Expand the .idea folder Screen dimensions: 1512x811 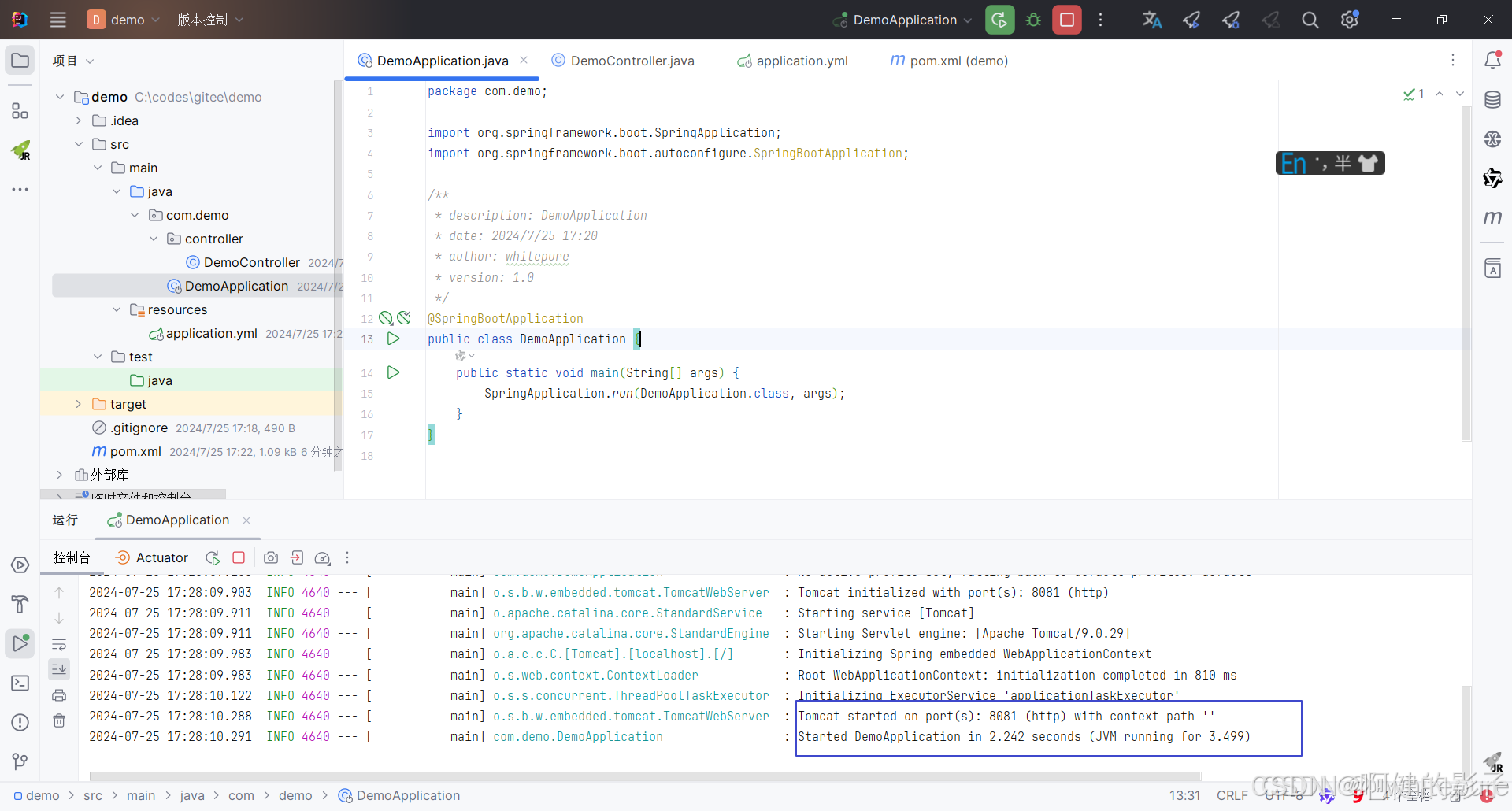[x=79, y=120]
